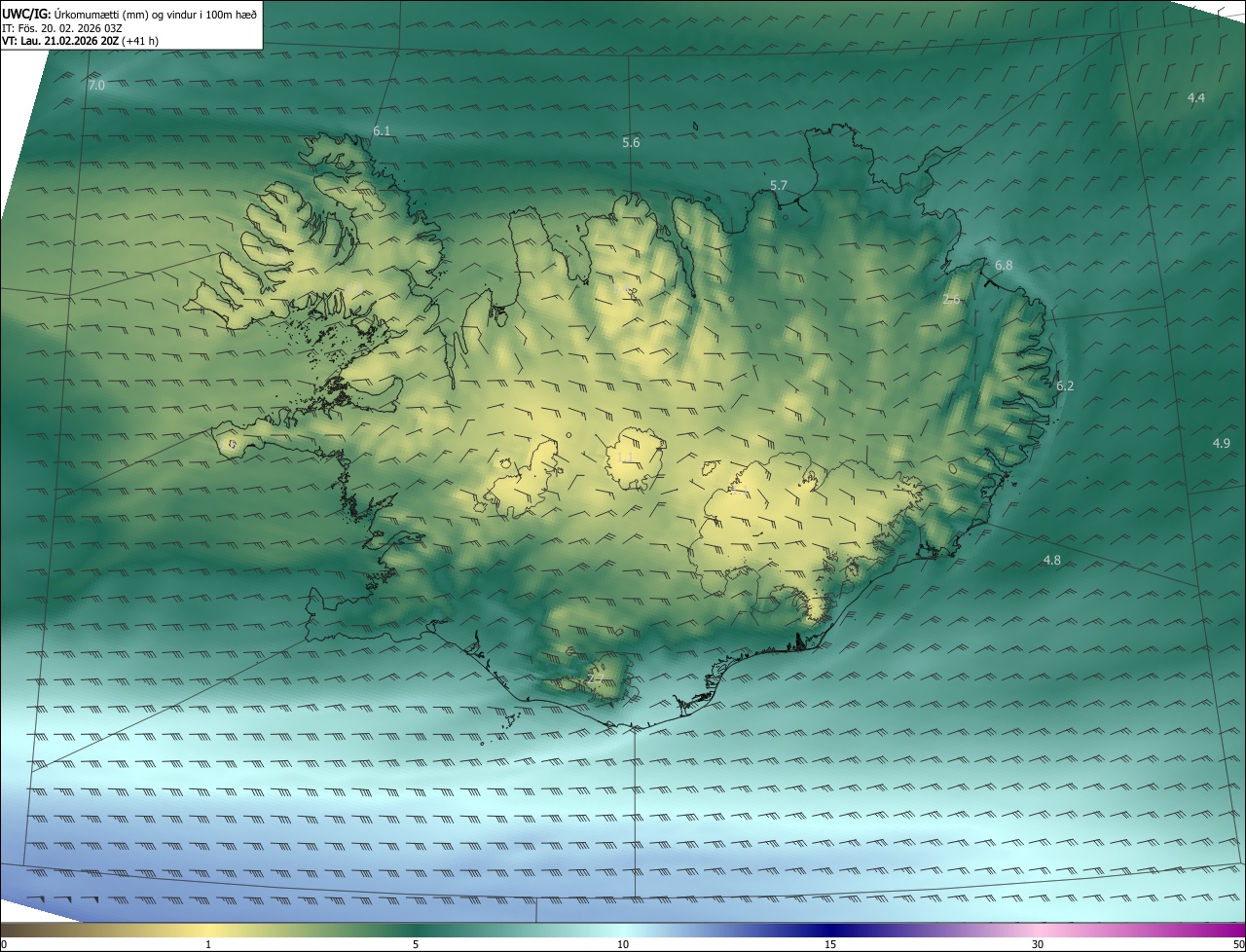Click the 'IT: Fös. 20. 02. 2026 03Z' line

point(62,28)
